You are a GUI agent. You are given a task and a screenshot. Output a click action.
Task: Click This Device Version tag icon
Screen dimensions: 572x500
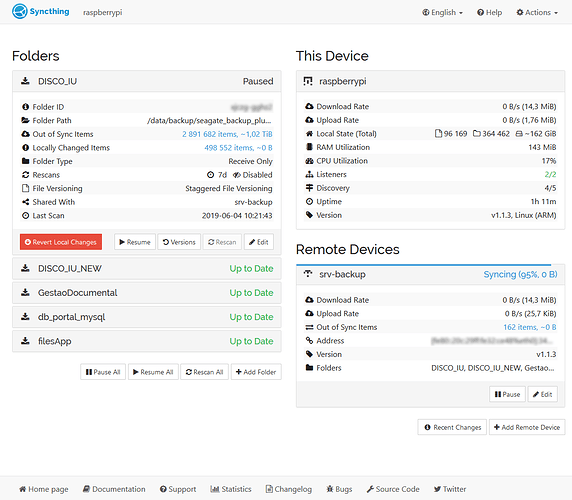[x=309, y=215]
